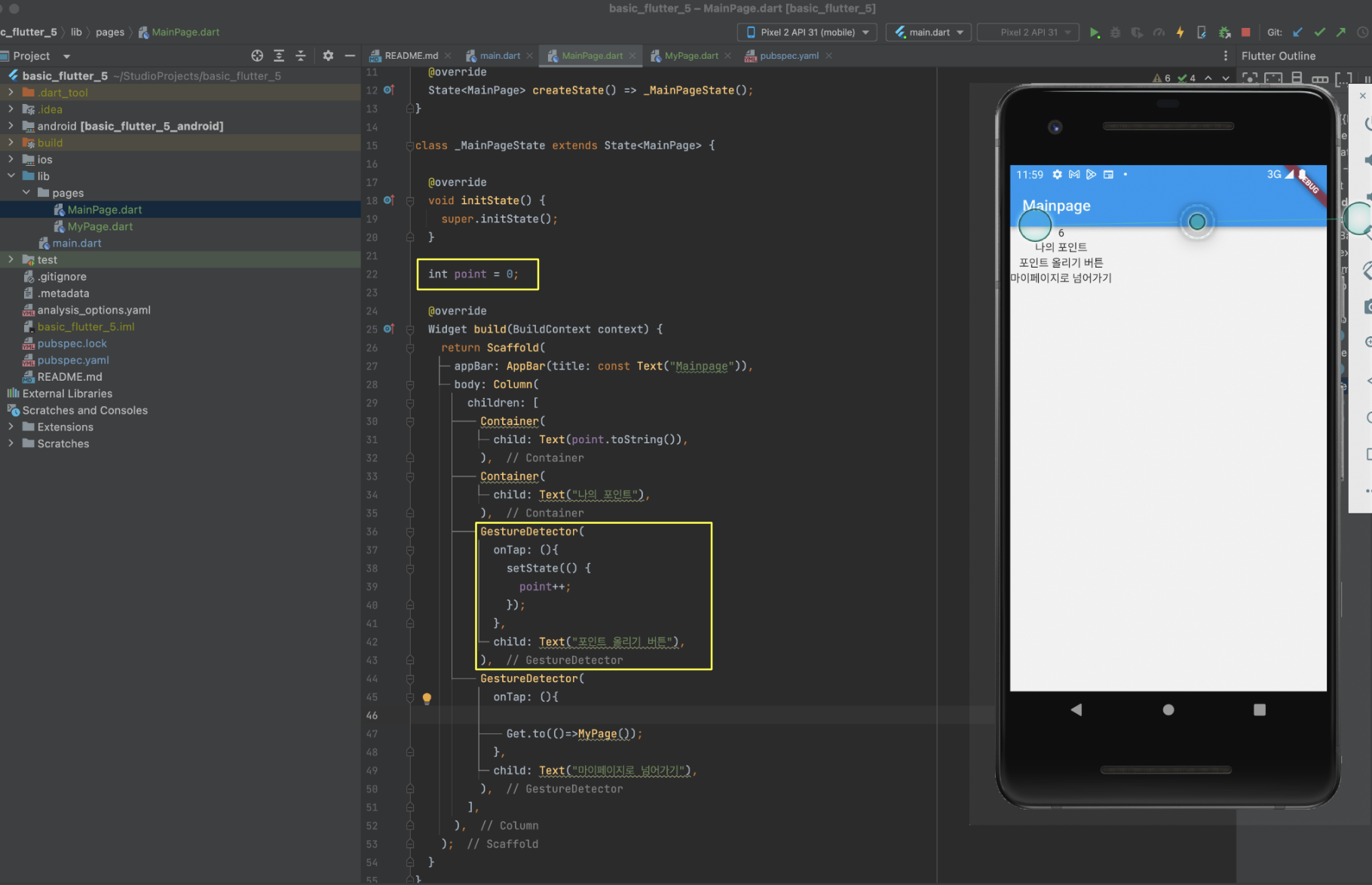Click the Profile gauge icon
1372x885 pixels.
pyautogui.click(x=1159, y=32)
